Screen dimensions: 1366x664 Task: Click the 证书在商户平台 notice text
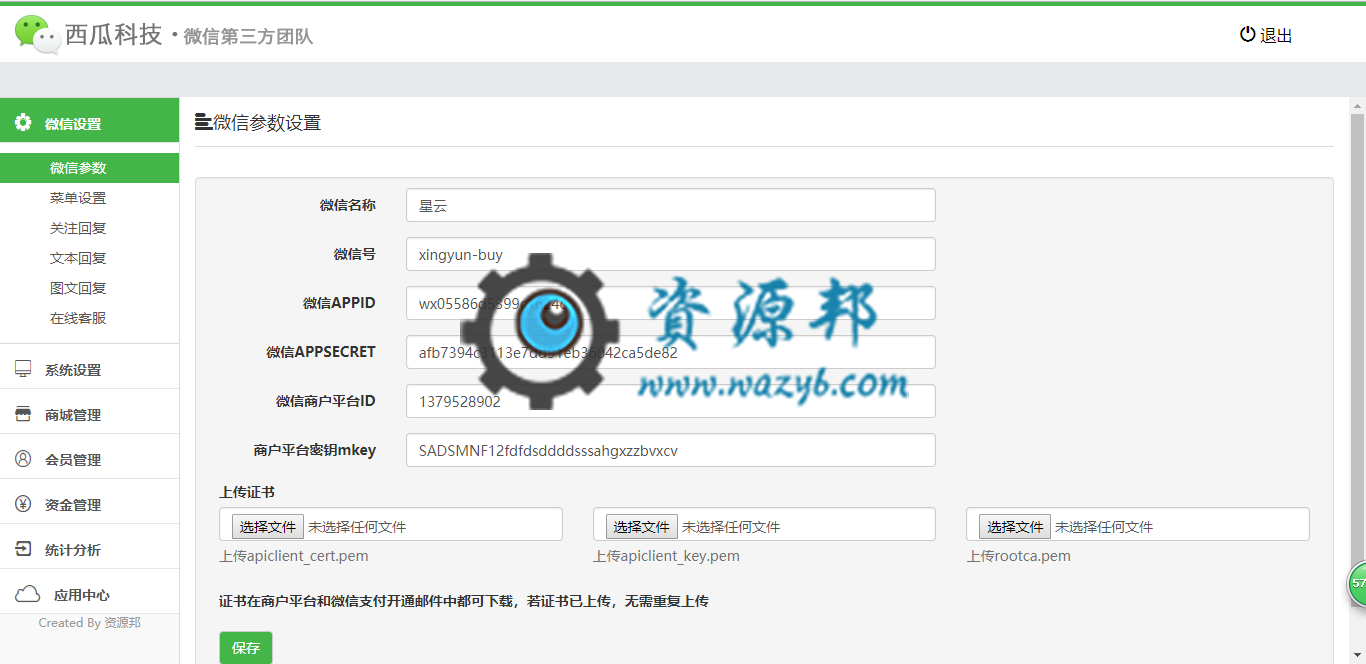tap(464, 601)
